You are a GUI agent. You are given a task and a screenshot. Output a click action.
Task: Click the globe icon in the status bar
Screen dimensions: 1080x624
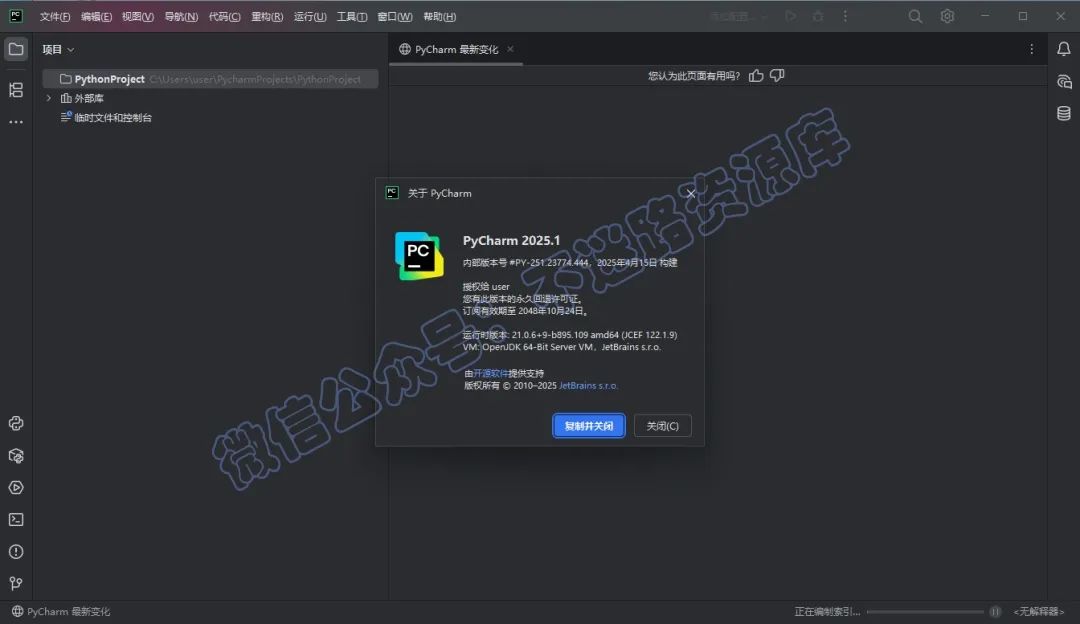click(x=17, y=611)
